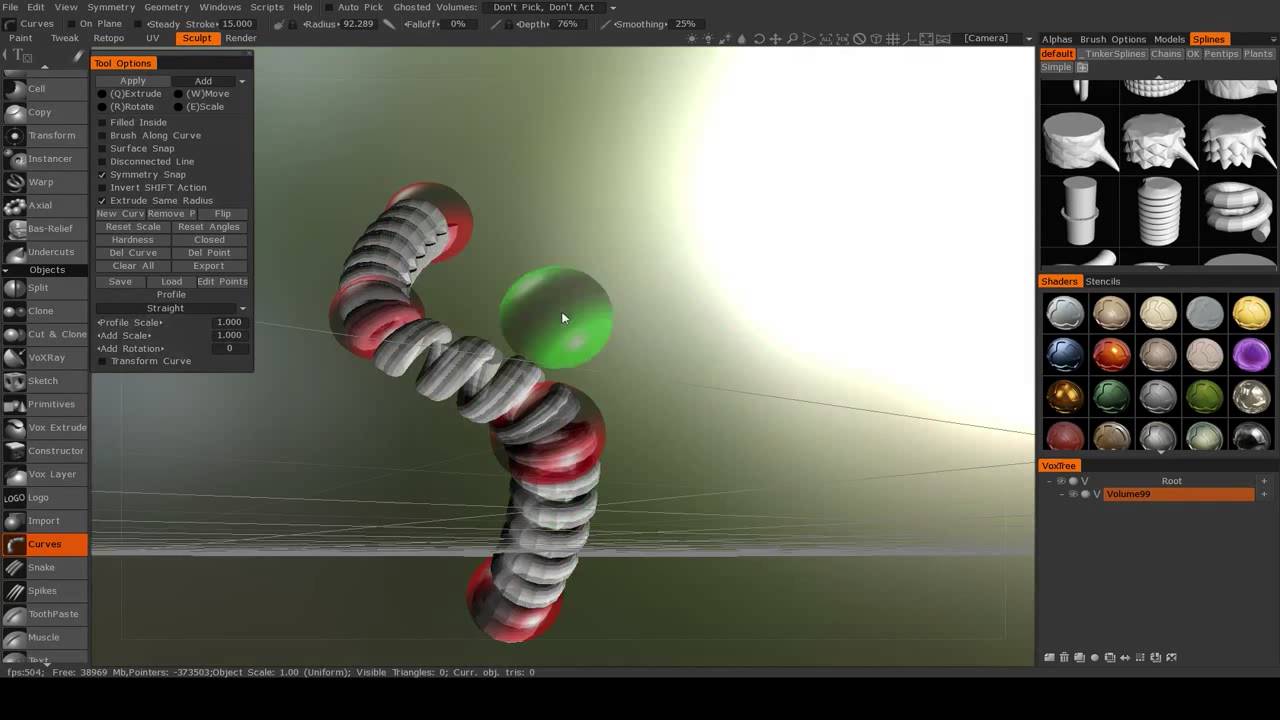The image size is (1280, 720).
Task: Activate the Clone tool
Action: tap(44, 311)
